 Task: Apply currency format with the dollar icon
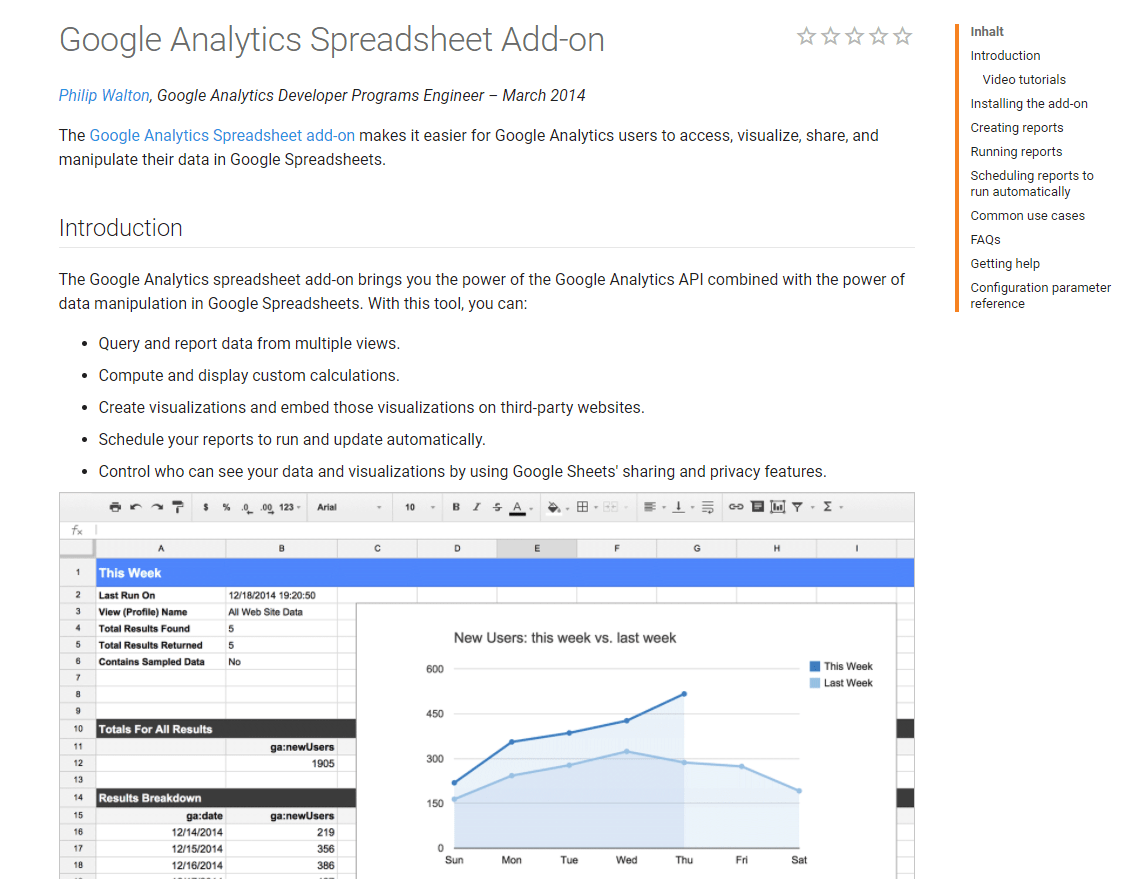[206, 507]
